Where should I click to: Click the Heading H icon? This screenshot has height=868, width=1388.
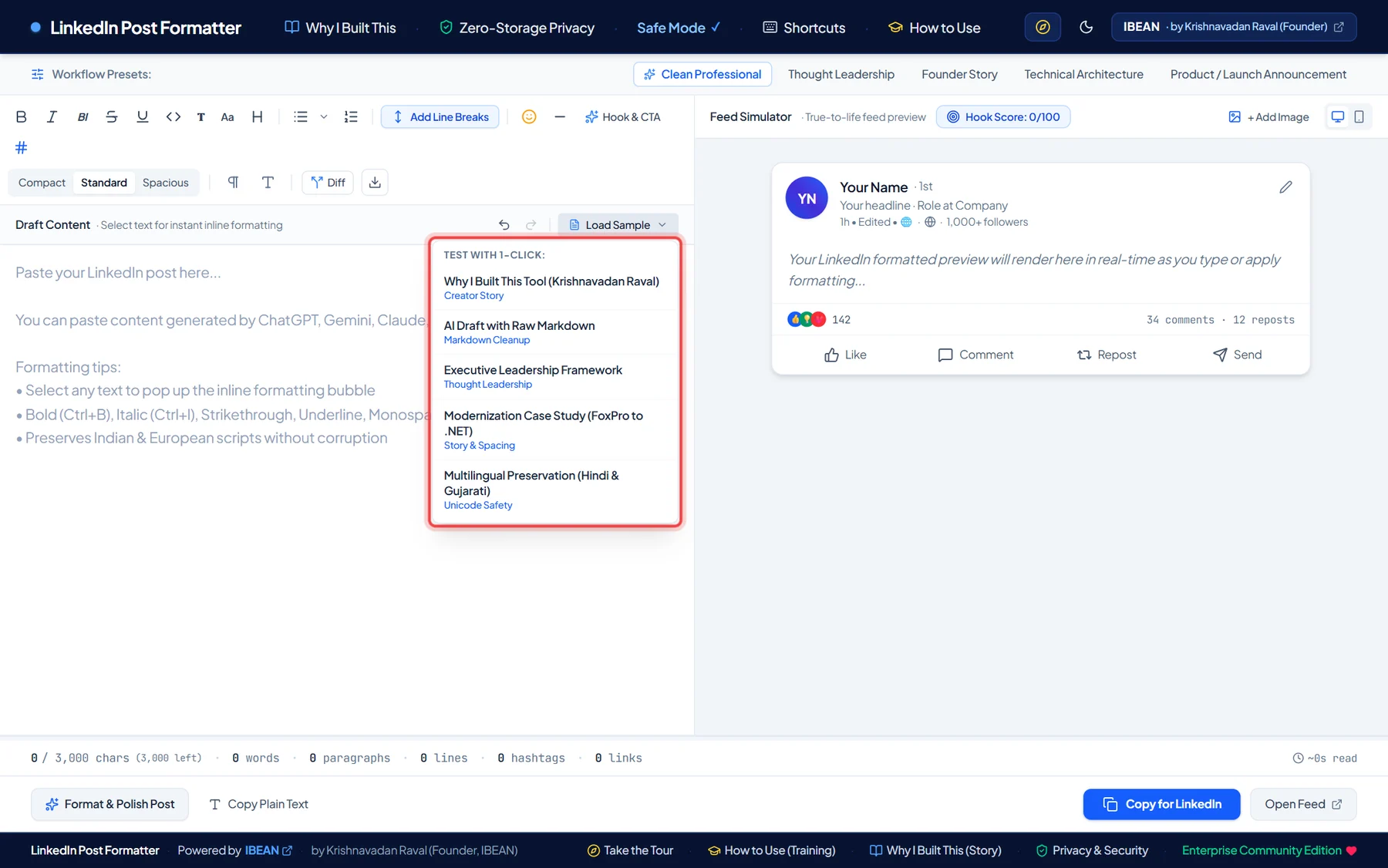tap(258, 117)
